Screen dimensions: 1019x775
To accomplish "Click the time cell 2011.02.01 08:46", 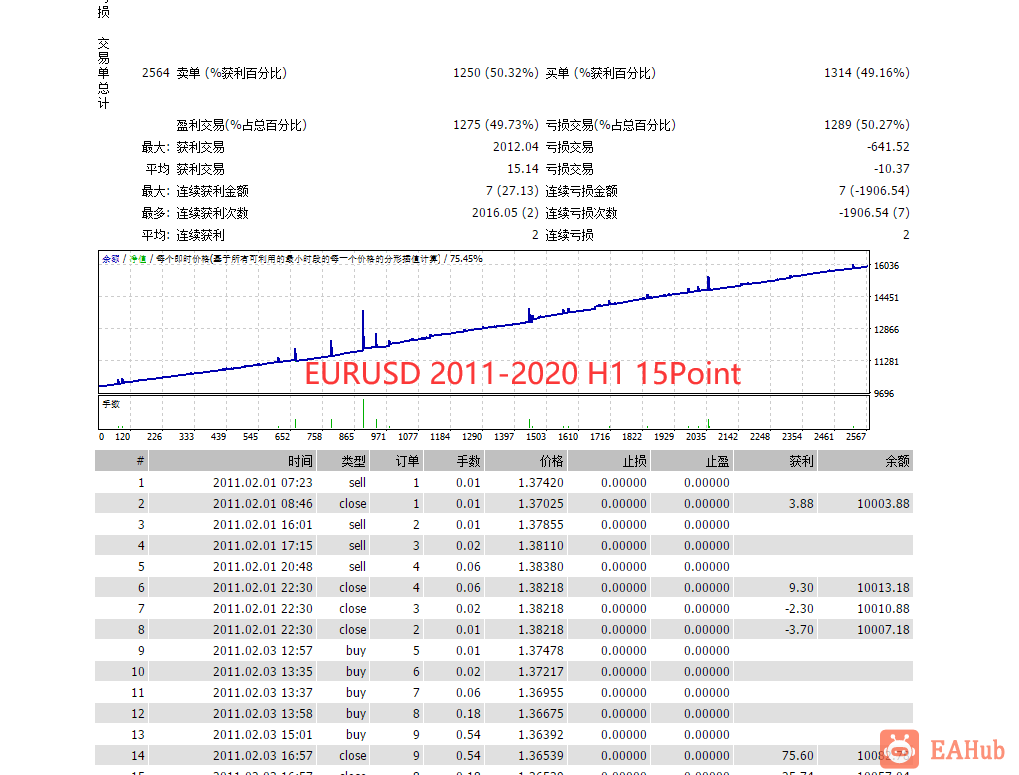I will tap(263, 503).
